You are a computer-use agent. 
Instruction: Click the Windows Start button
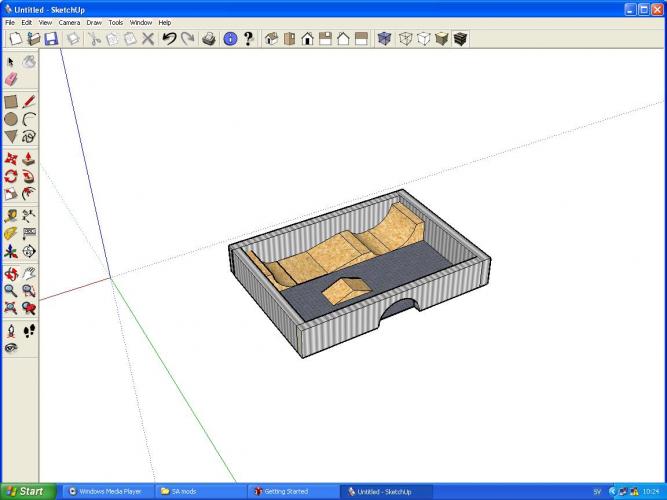click(x=25, y=491)
